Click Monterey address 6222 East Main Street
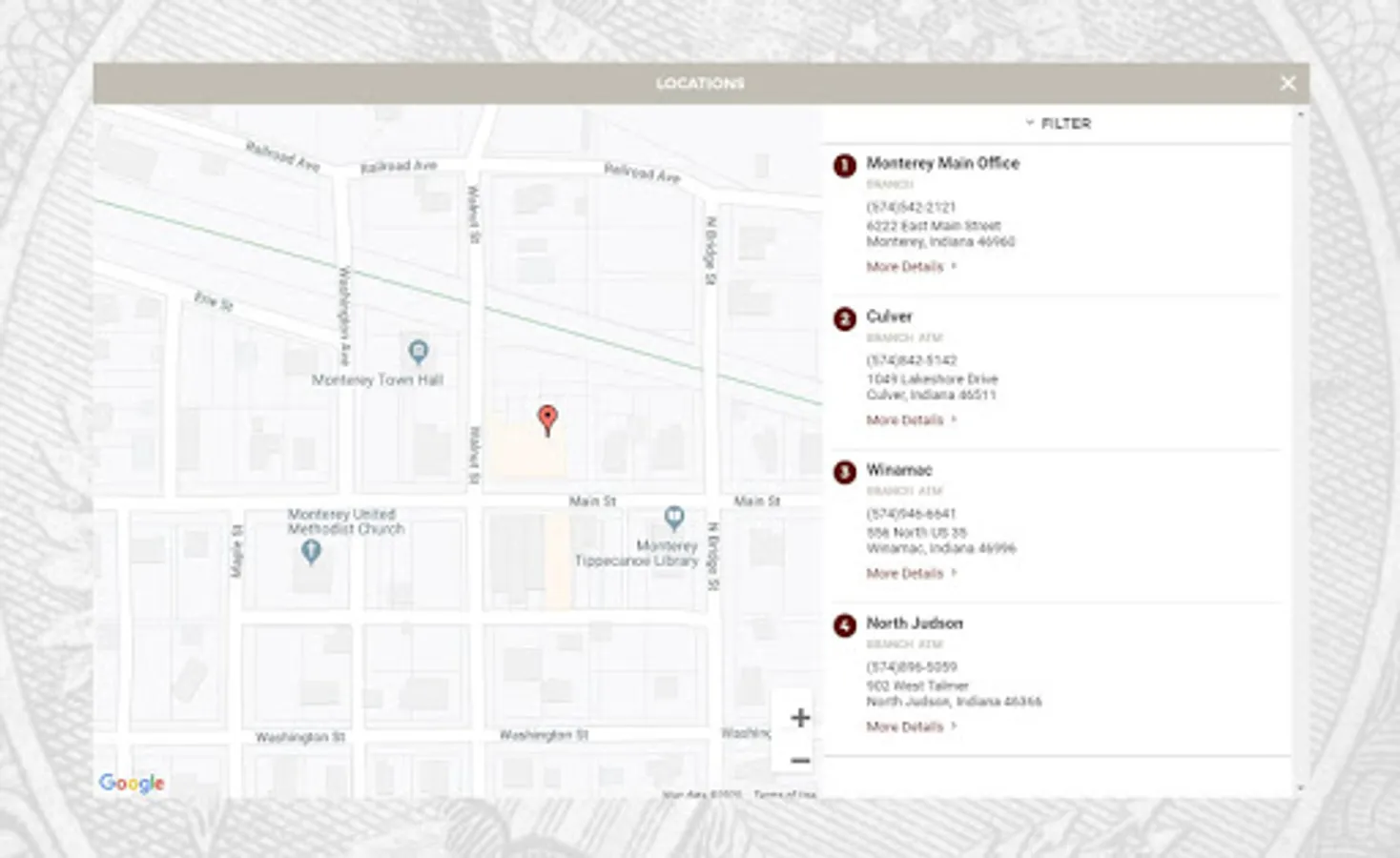This screenshot has width=1400, height=858. [x=933, y=226]
